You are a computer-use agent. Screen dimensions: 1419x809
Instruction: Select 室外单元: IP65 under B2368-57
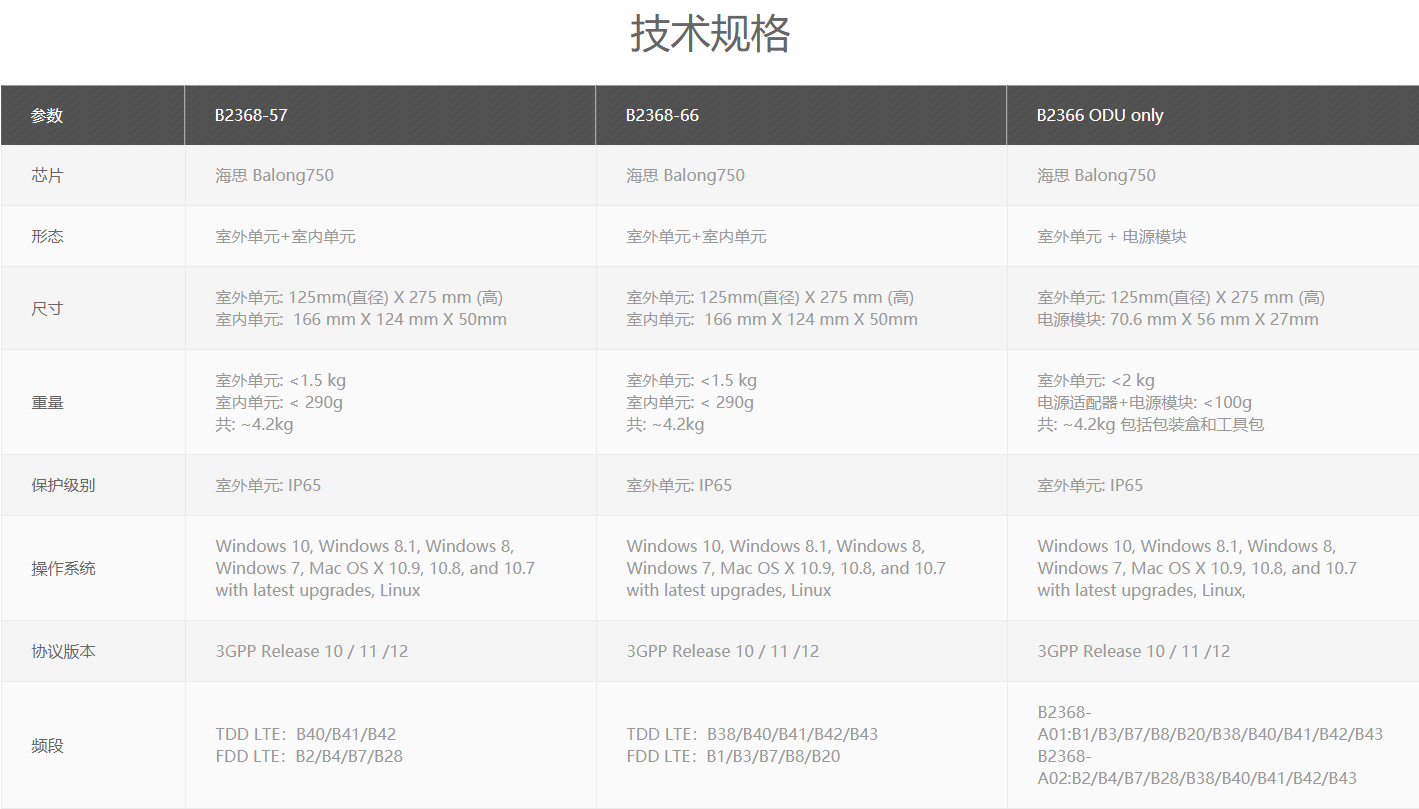tap(268, 485)
